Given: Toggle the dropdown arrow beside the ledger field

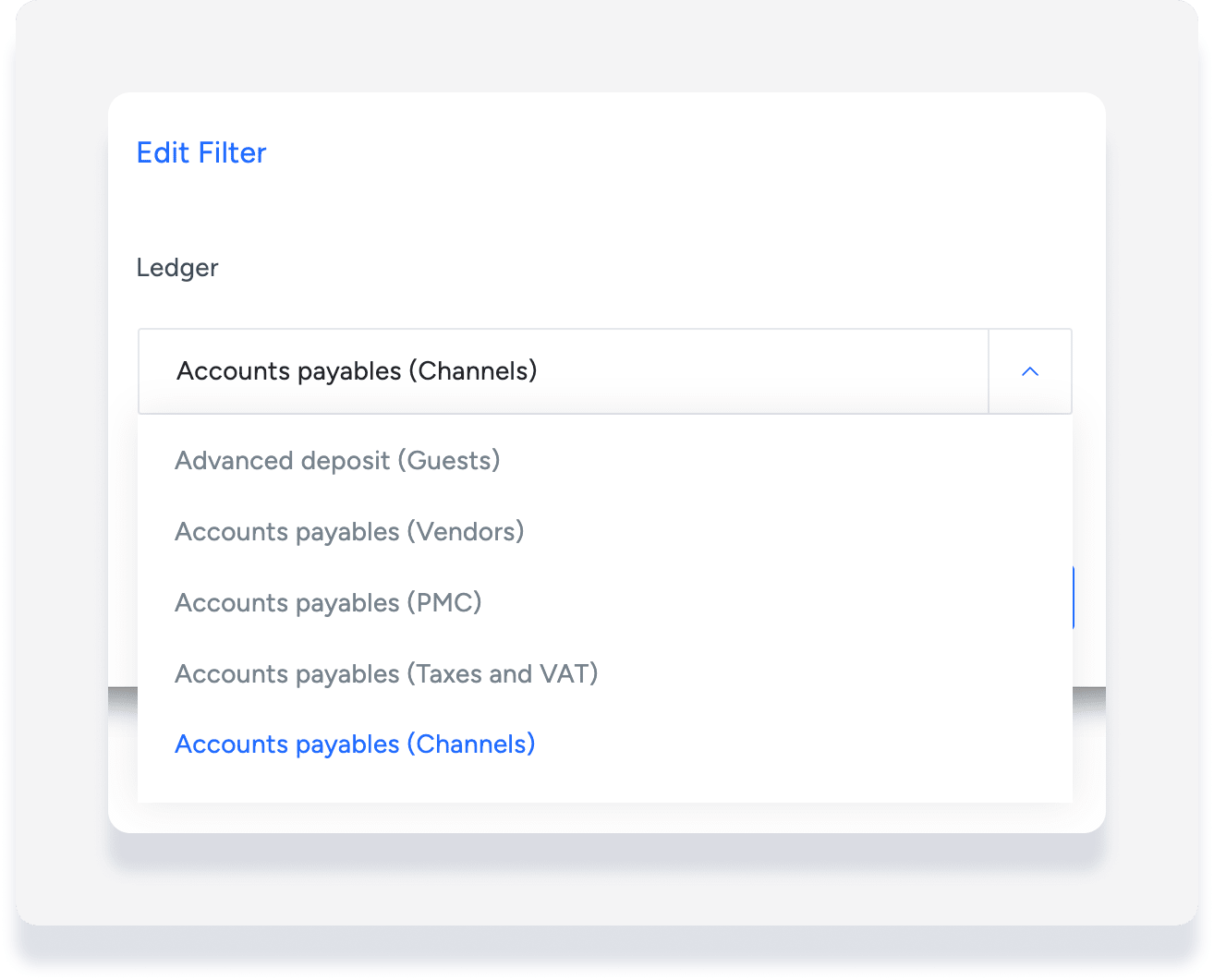Looking at the screenshot, I should [1029, 371].
